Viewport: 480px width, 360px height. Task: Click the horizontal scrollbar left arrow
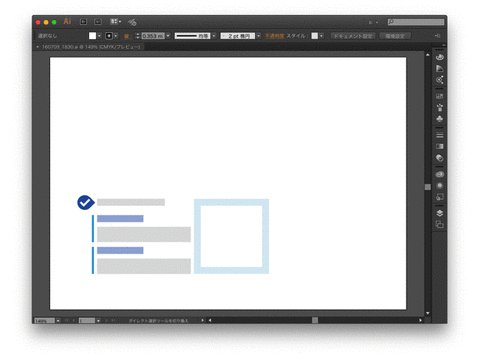(x=210, y=320)
